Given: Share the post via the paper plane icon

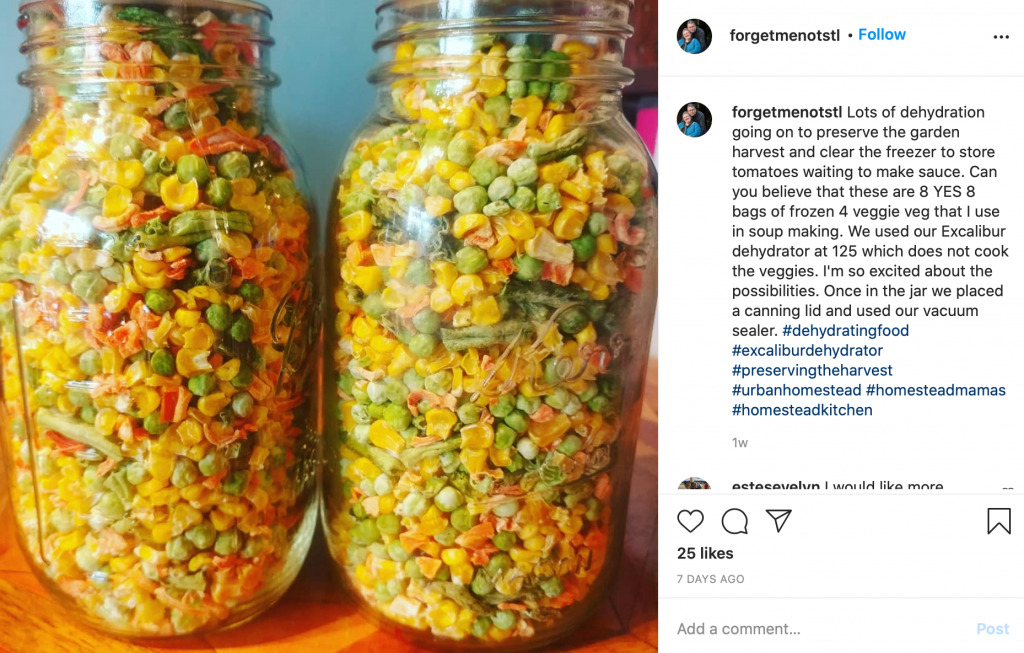Looking at the screenshot, I should (x=778, y=520).
